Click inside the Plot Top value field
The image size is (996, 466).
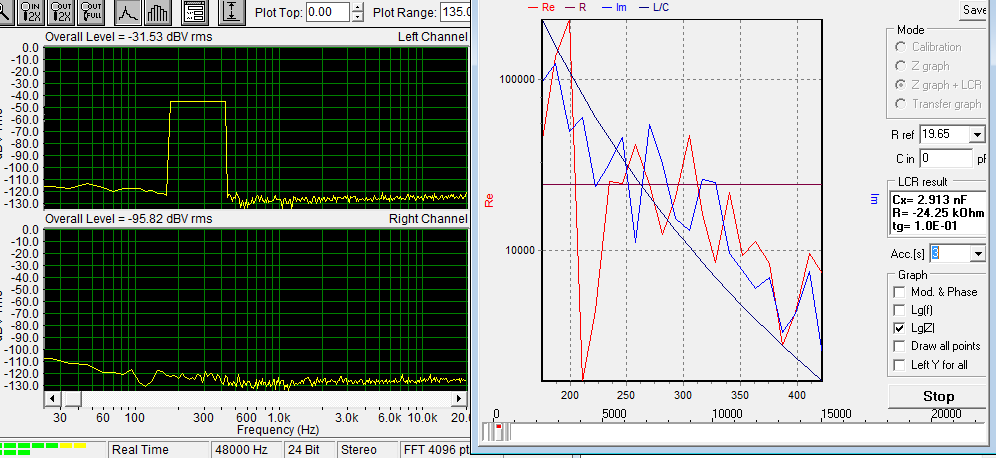(x=328, y=12)
